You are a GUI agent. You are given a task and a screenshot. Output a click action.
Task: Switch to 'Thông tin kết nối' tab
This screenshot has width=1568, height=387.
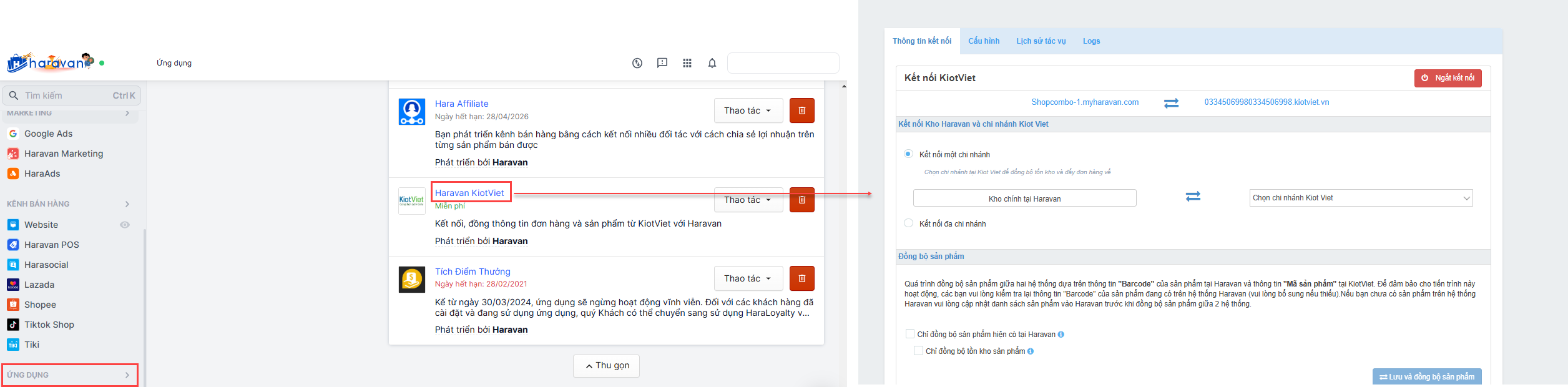tap(922, 41)
